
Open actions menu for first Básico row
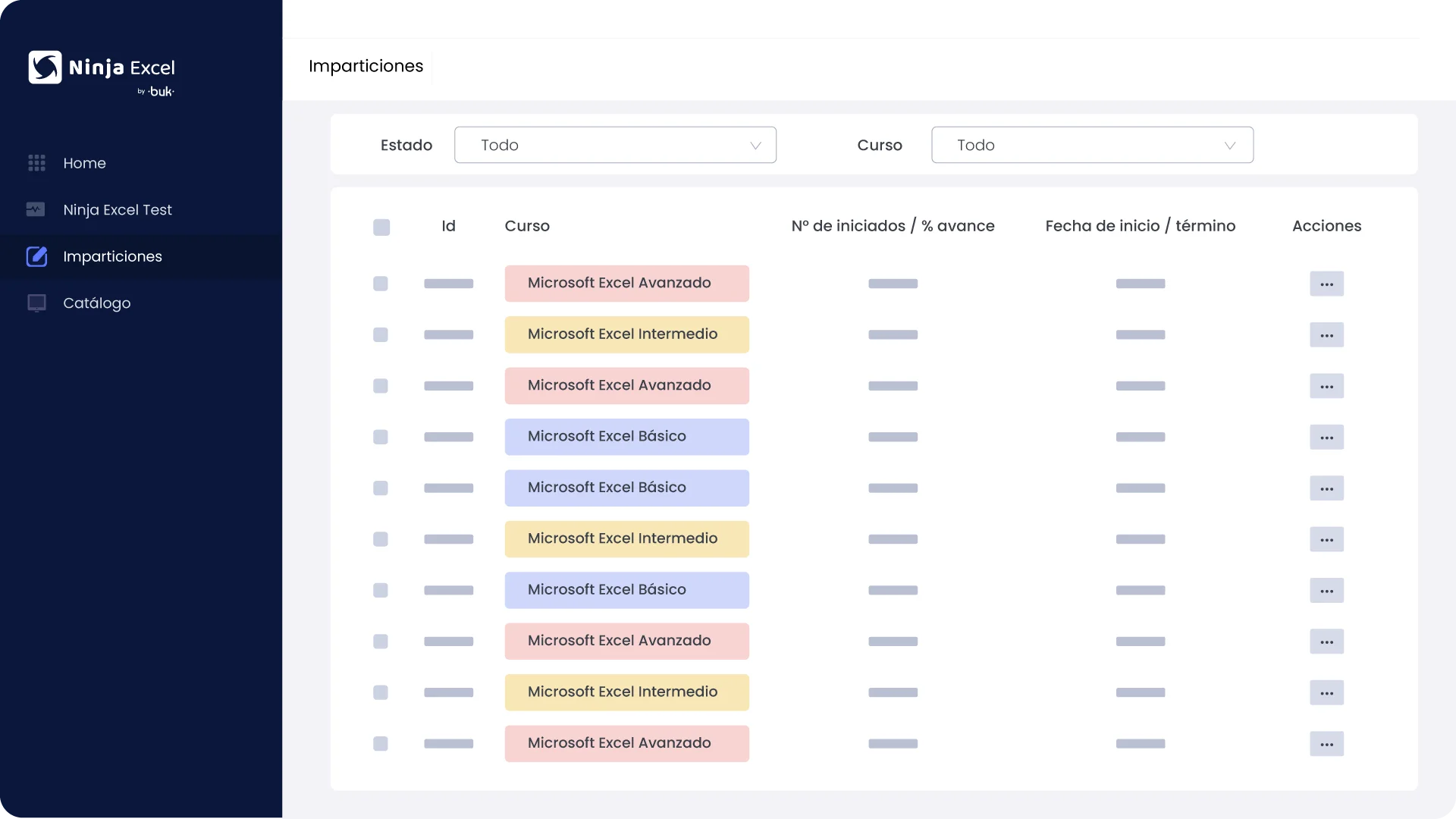(1326, 438)
